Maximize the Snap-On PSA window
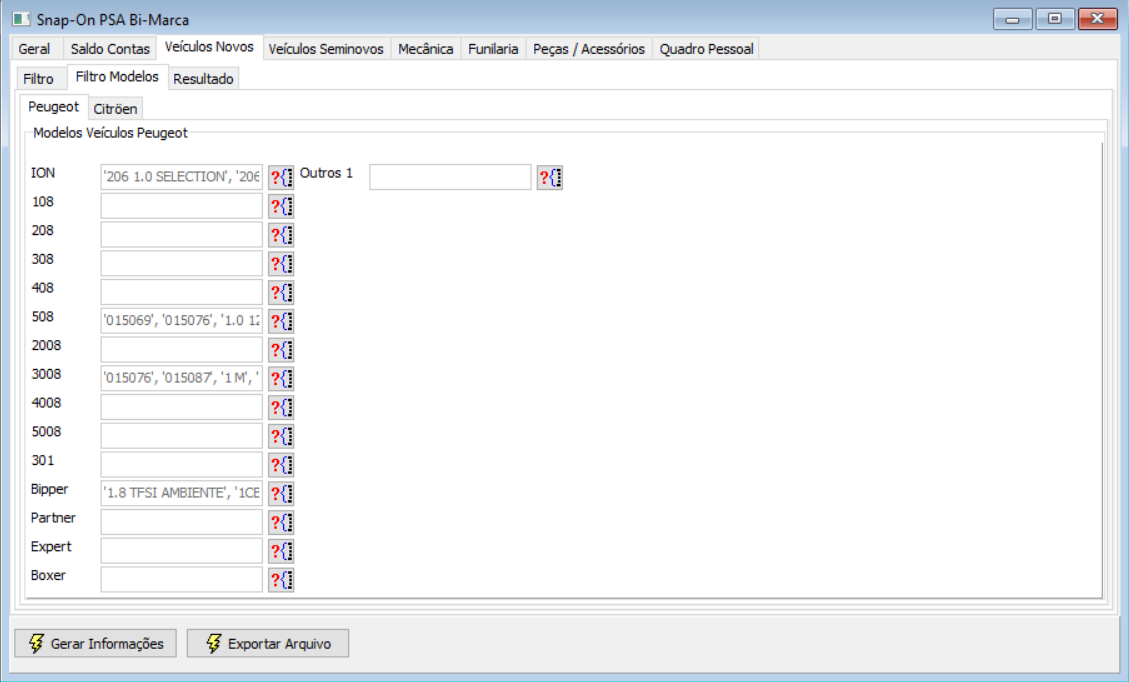Image resolution: width=1129 pixels, height=682 pixels. click(x=1055, y=19)
